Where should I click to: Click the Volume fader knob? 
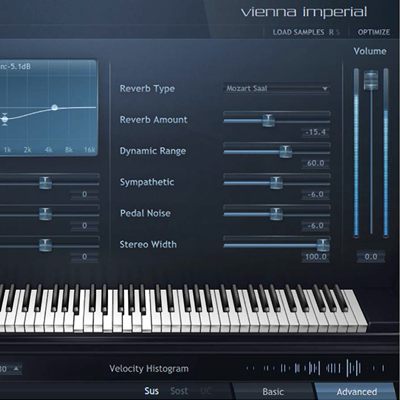pyautogui.click(x=371, y=80)
